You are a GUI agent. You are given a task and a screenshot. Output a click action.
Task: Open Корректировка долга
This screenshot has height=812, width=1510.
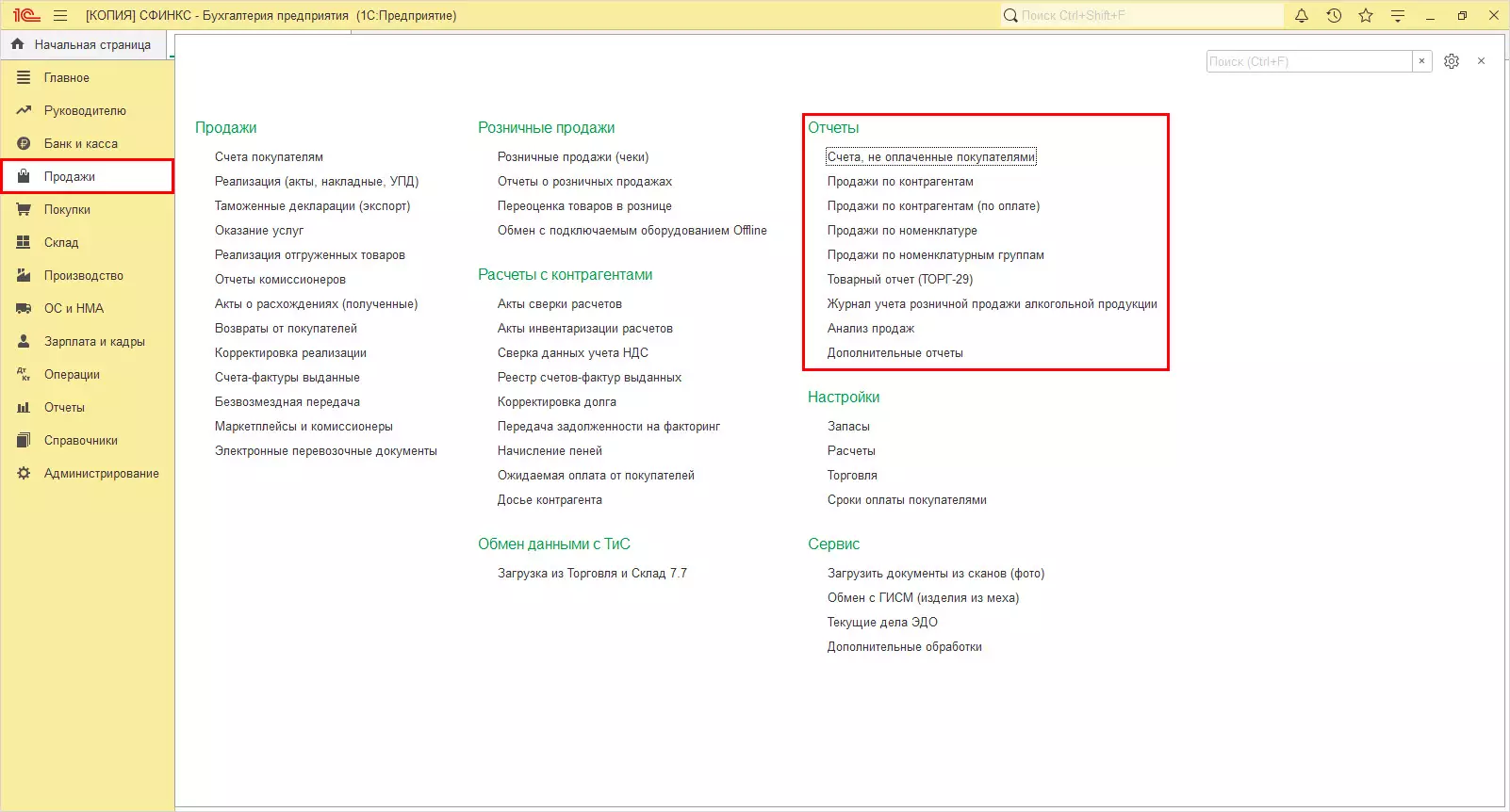click(557, 401)
